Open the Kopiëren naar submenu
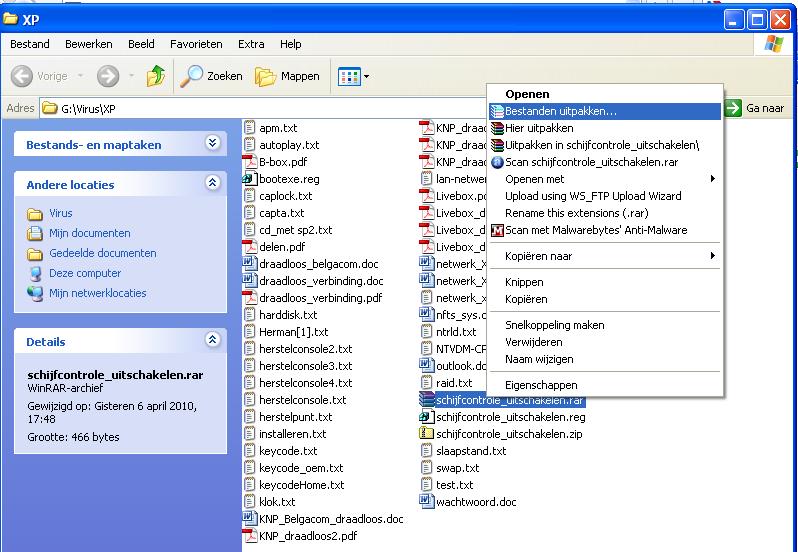This screenshot has width=798, height=552. click(x=538, y=256)
